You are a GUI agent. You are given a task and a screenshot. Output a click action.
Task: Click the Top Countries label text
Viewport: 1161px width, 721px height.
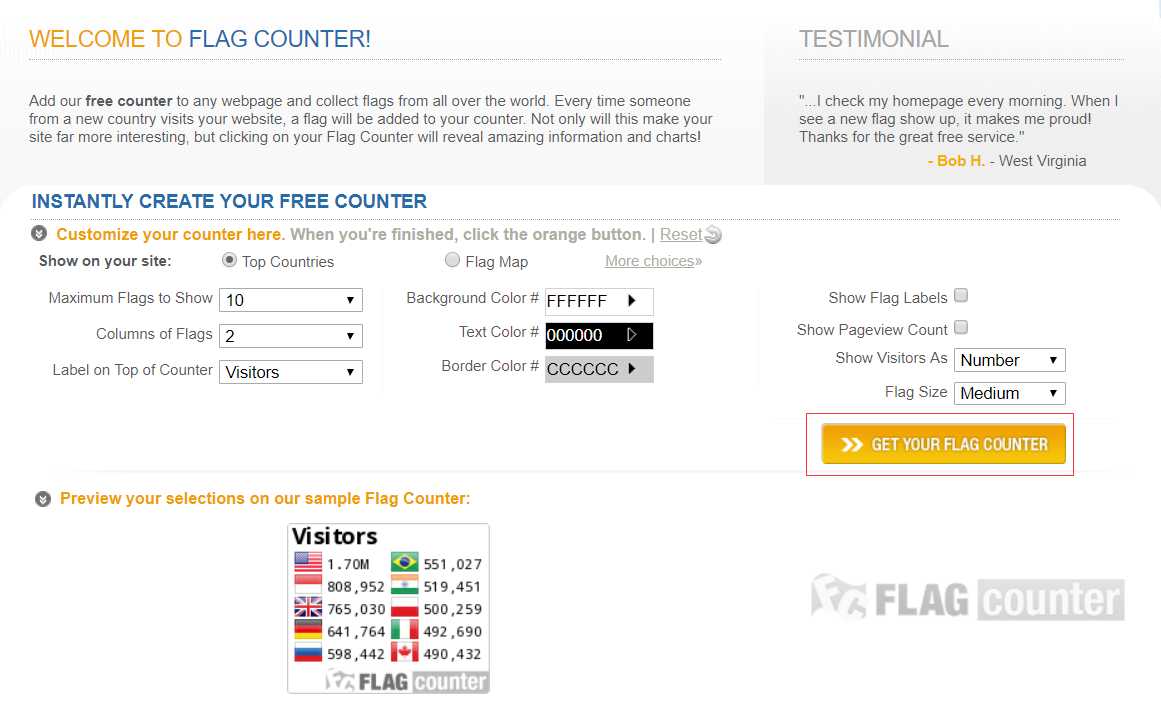point(288,261)
